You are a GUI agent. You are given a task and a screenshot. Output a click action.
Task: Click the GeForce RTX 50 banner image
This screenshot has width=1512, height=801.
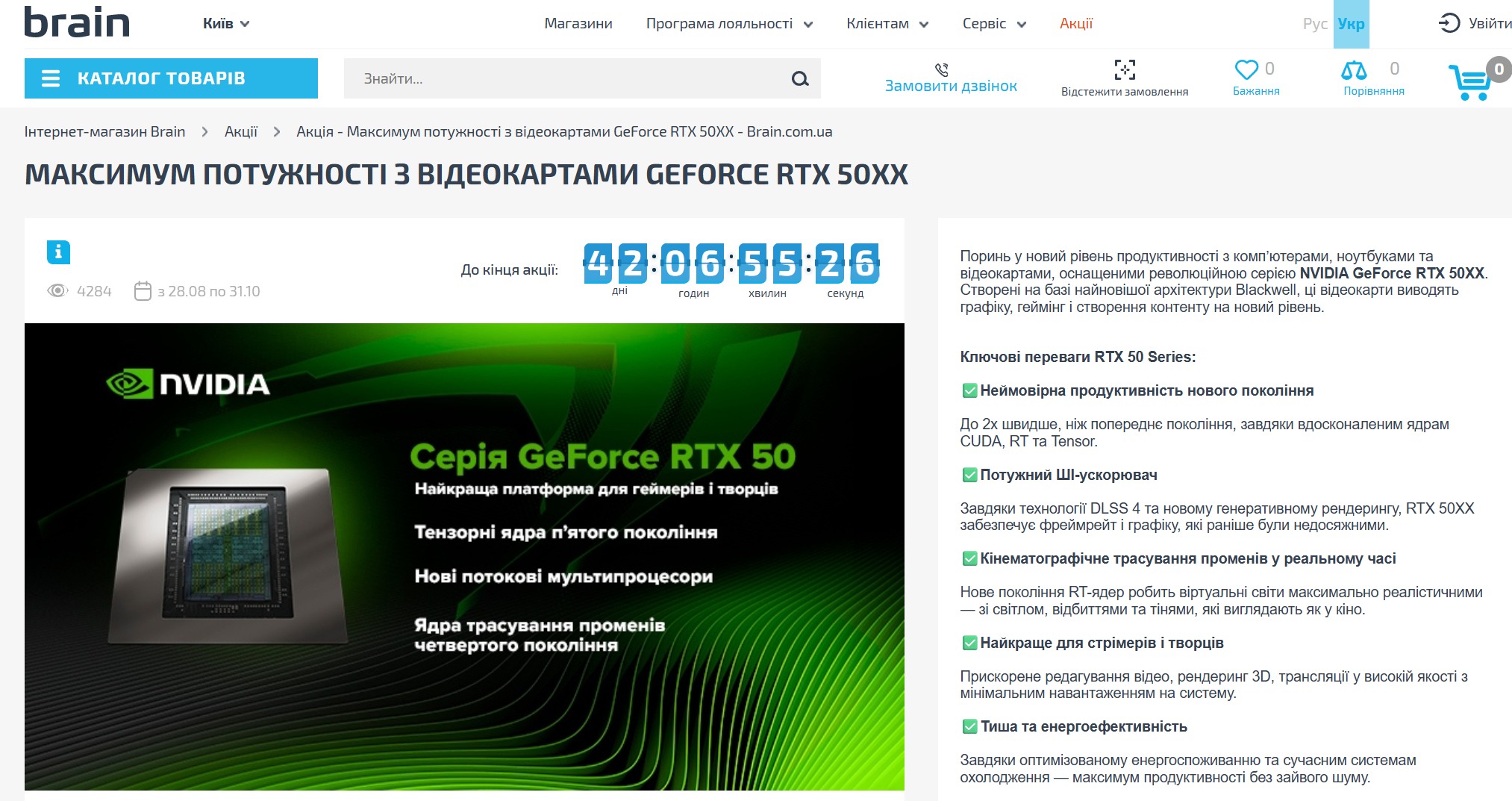point(464,557)
